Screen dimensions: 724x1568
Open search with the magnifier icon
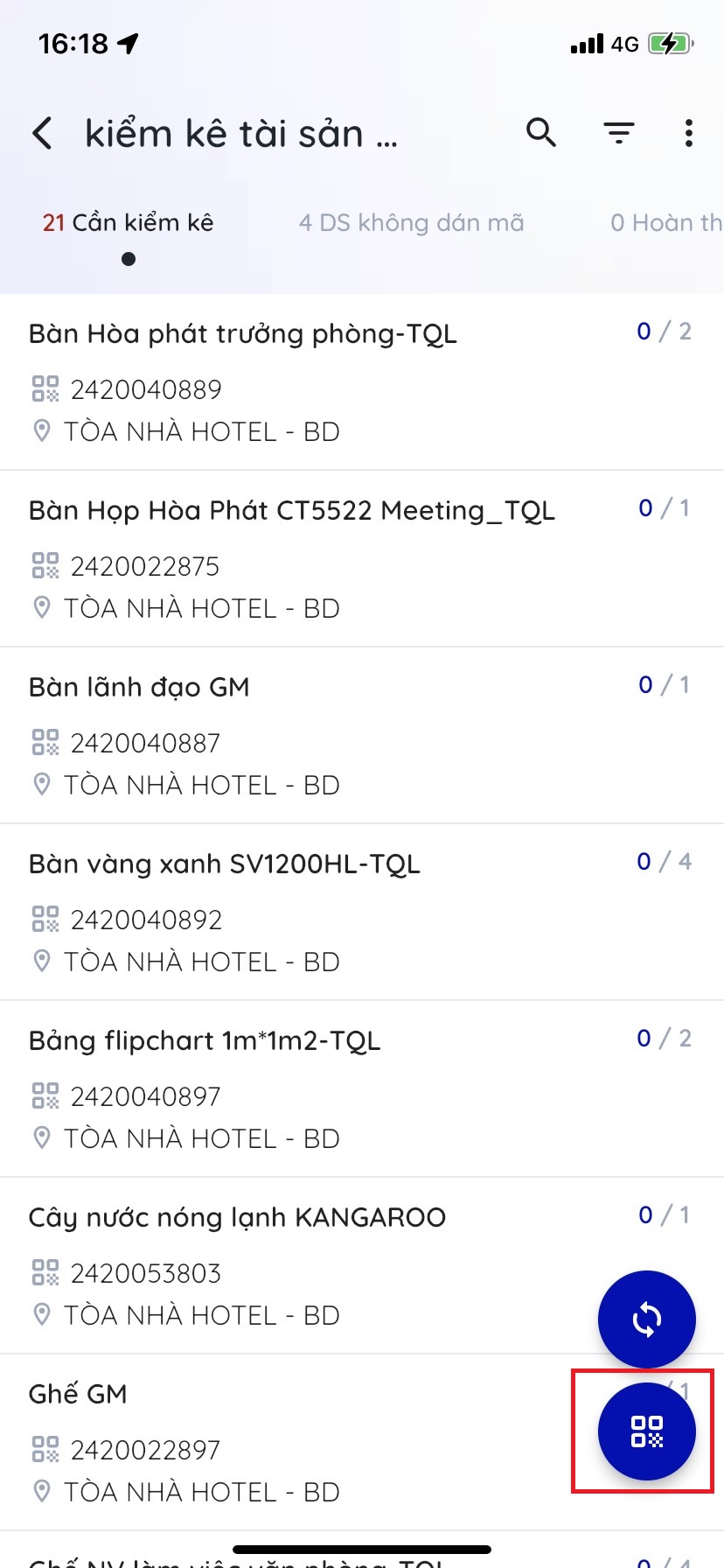coord(541,133)
